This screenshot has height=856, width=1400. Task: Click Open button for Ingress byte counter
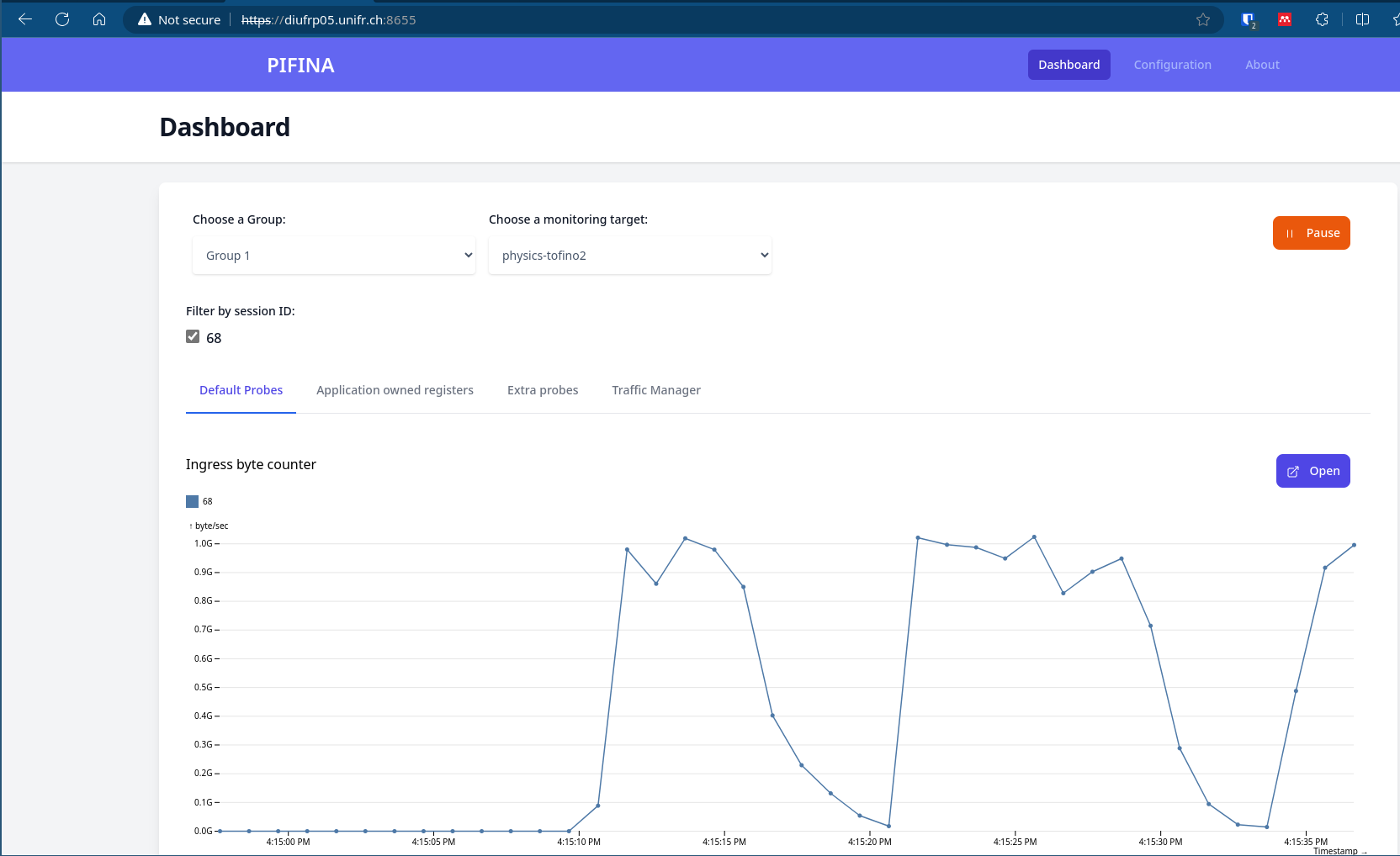1312,471
